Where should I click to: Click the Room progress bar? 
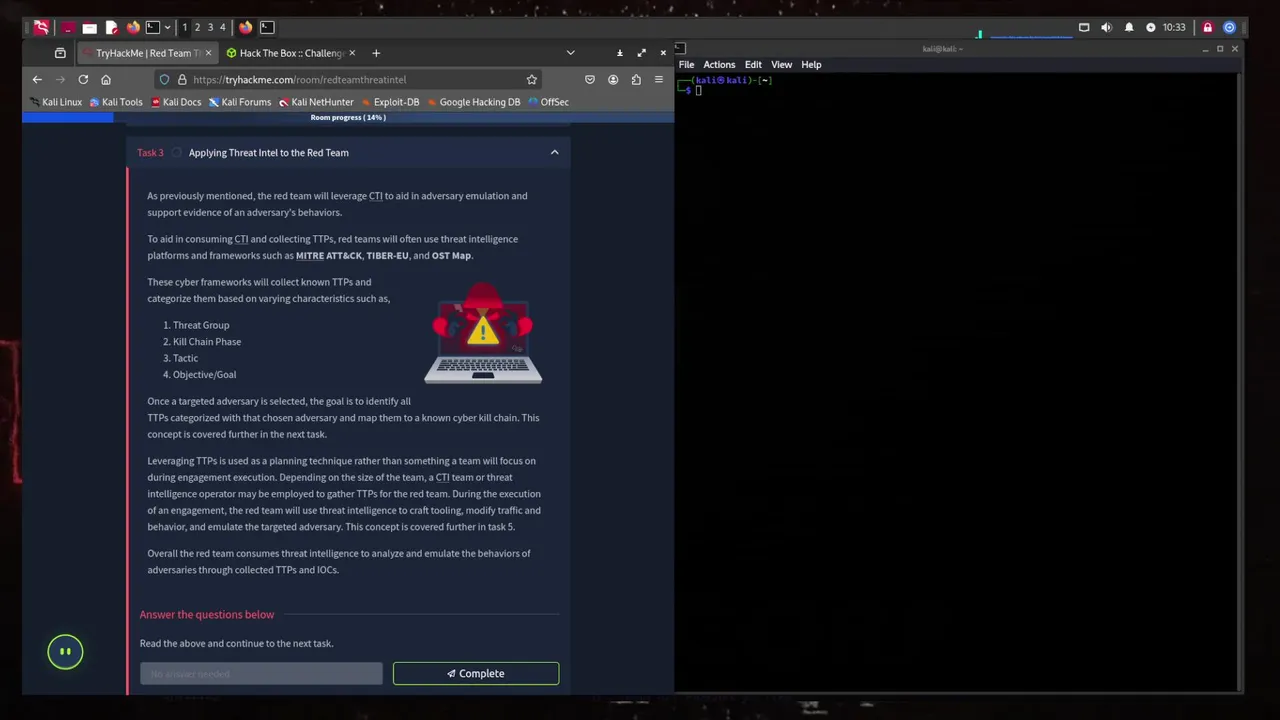pos(348,117)
